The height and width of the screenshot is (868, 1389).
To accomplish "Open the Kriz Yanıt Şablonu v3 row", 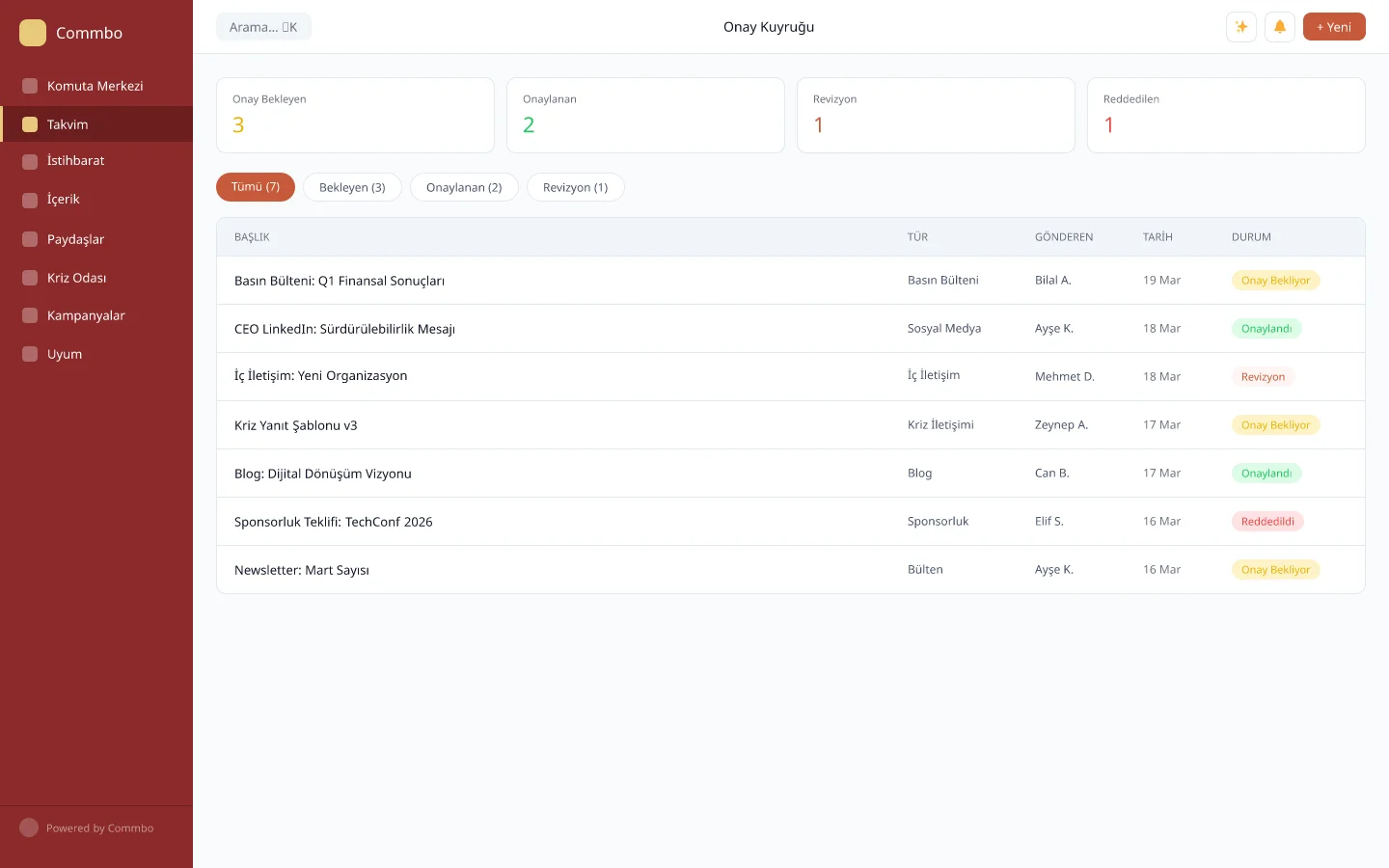I will pos(295,425).
